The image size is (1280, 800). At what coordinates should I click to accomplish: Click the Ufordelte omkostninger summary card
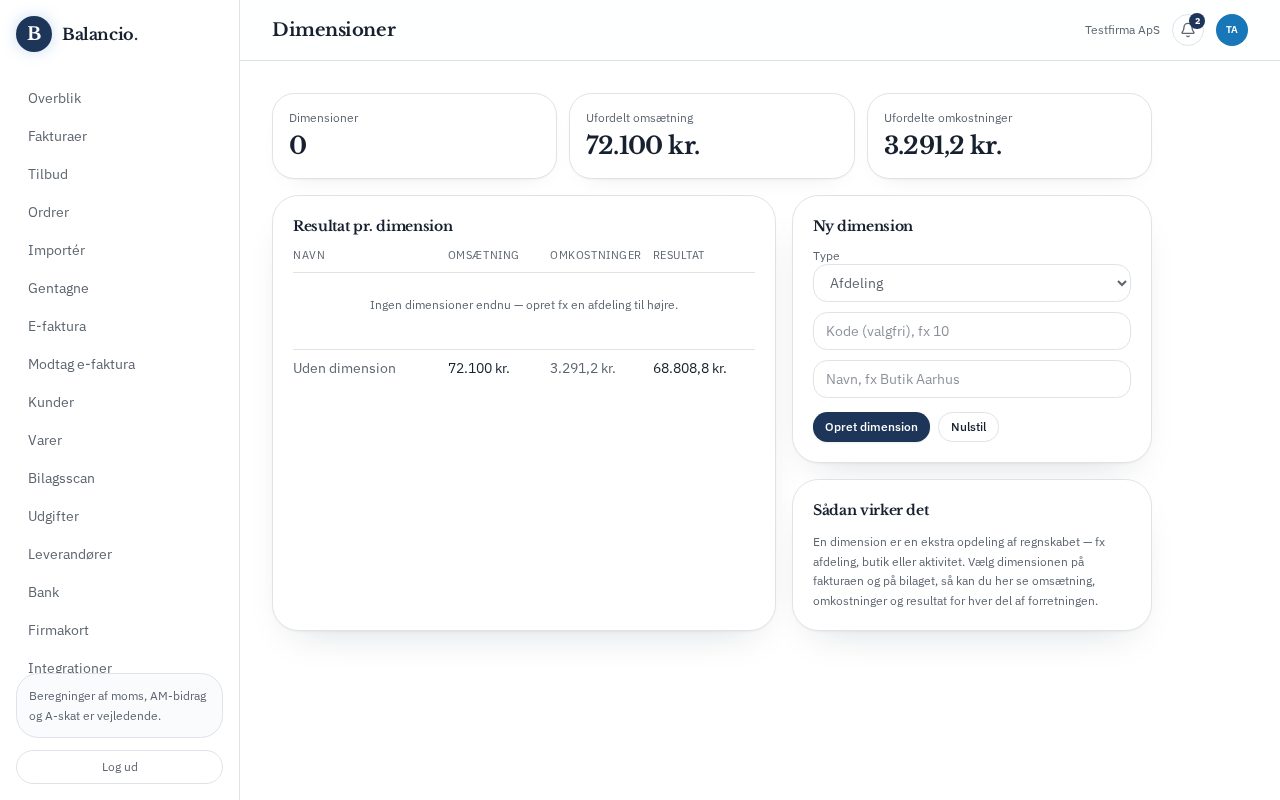click(x=1009, y=136)
